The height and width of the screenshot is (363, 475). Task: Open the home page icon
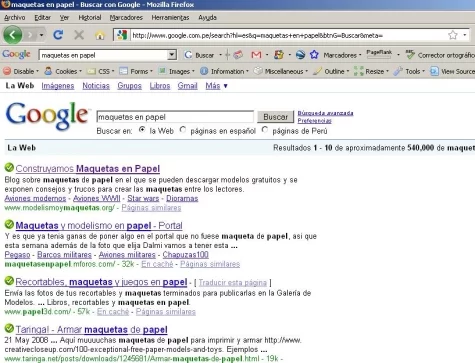(x=100, y=35)
